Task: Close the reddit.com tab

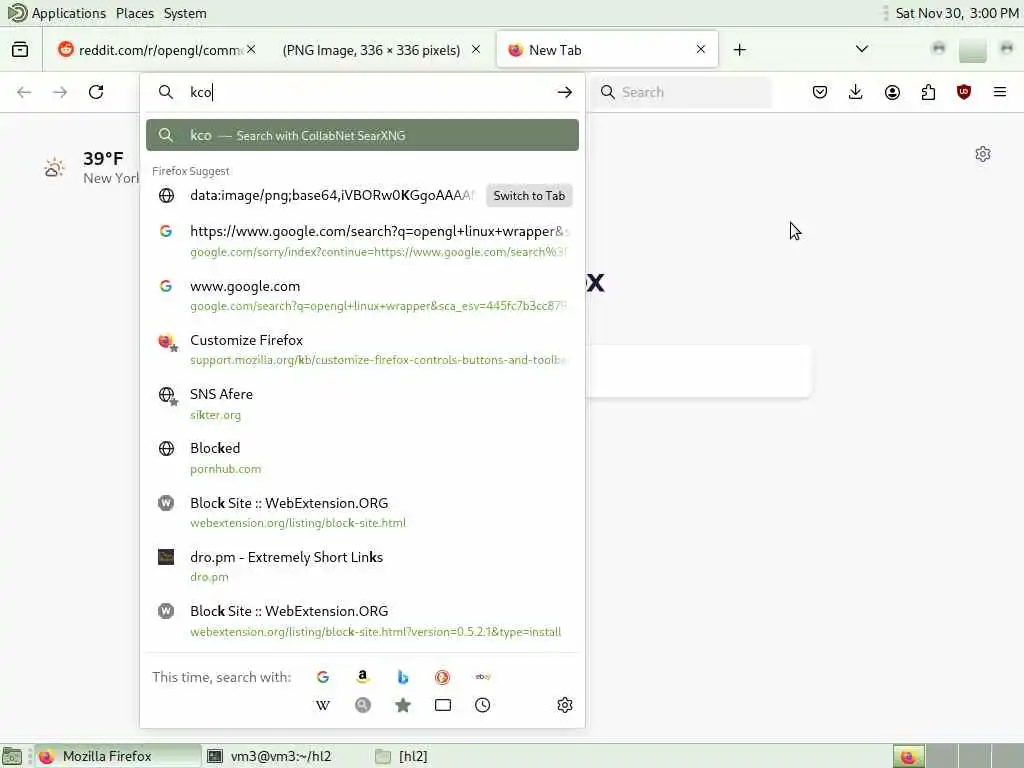Action: (251, 50)
